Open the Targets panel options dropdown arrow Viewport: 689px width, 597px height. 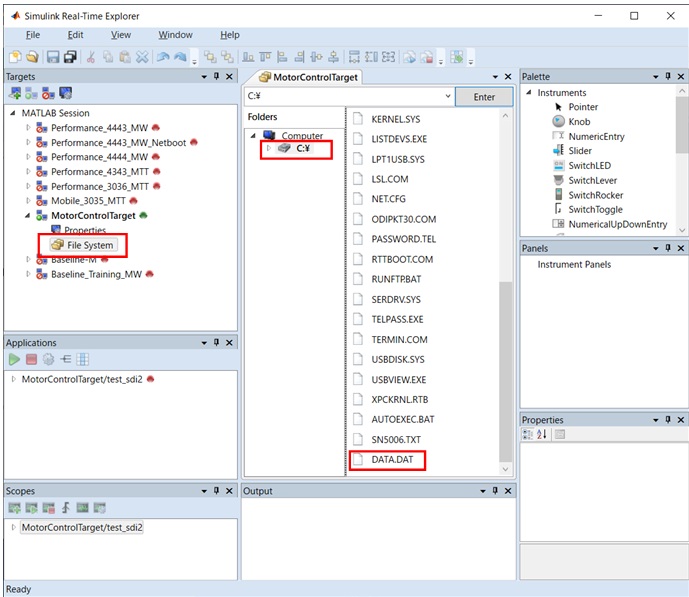point(204,76)
